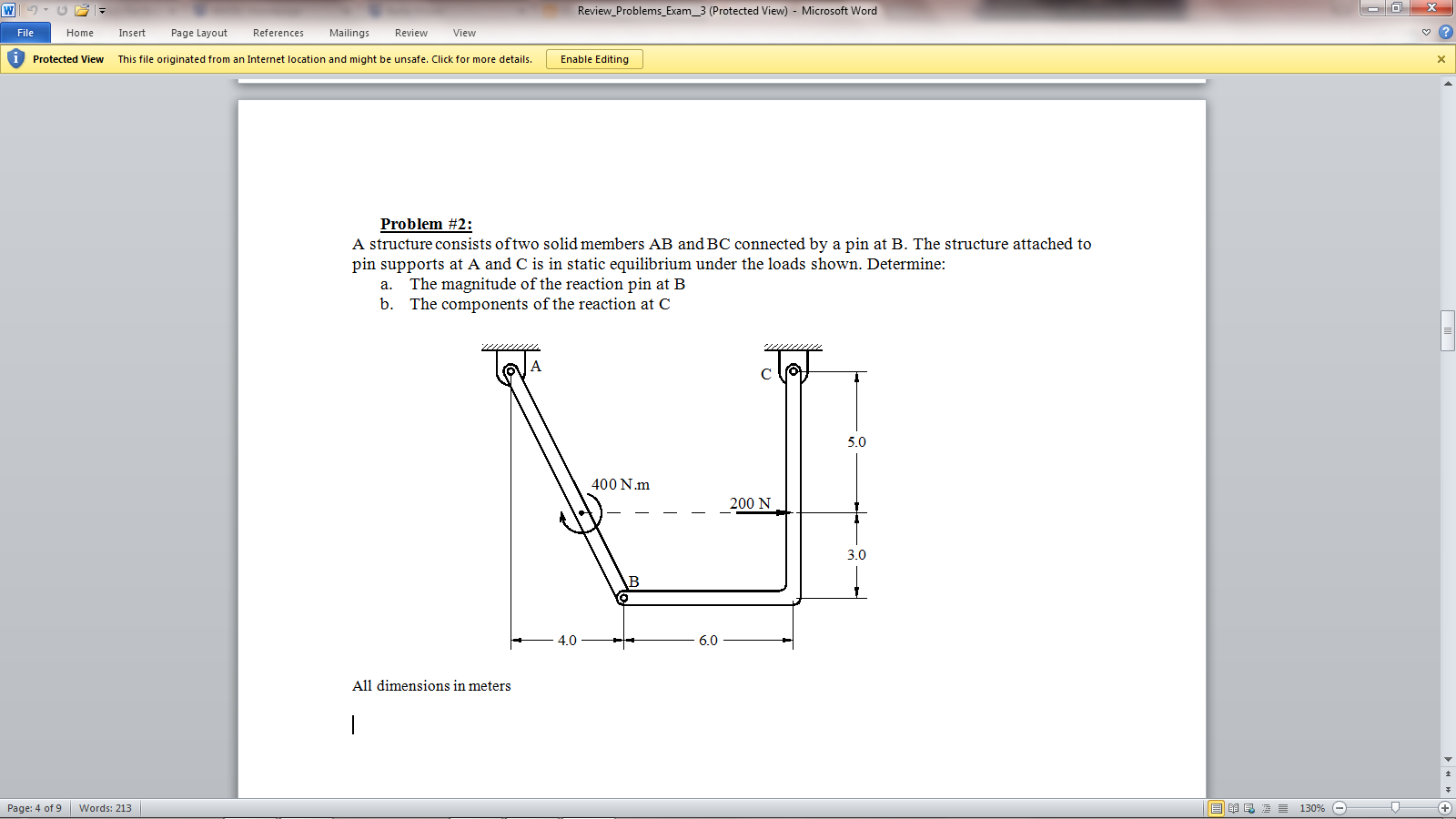Select Print Layout view in status bar

tap(1216, 808)
